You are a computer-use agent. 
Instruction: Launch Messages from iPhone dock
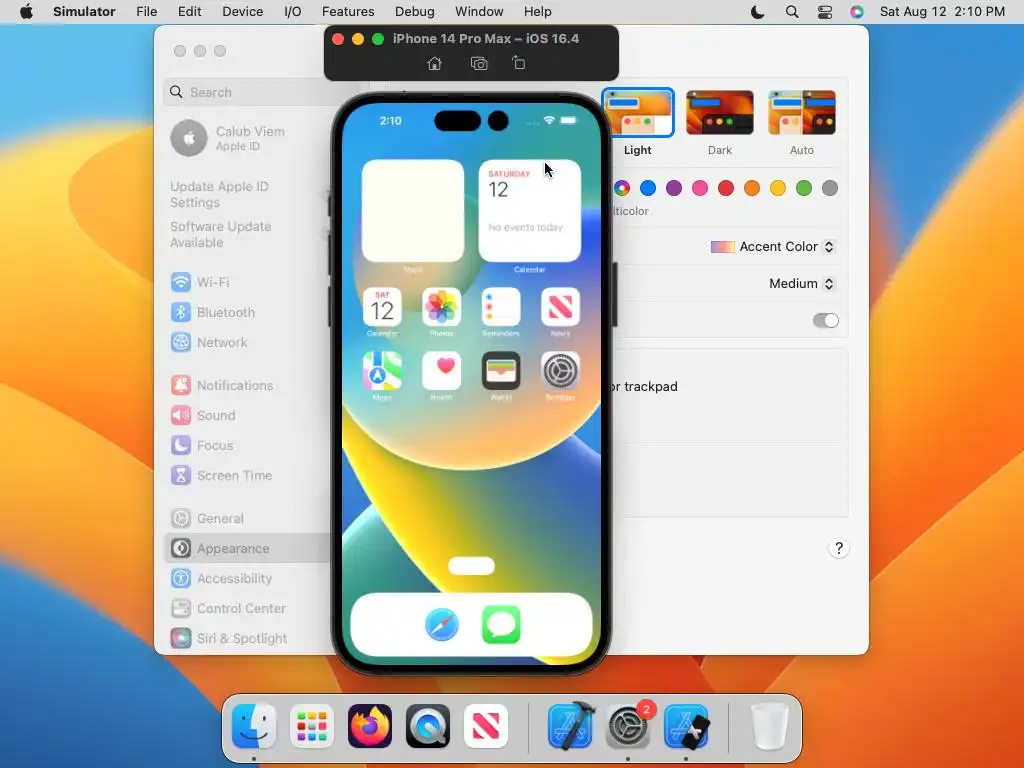(501, 625)
